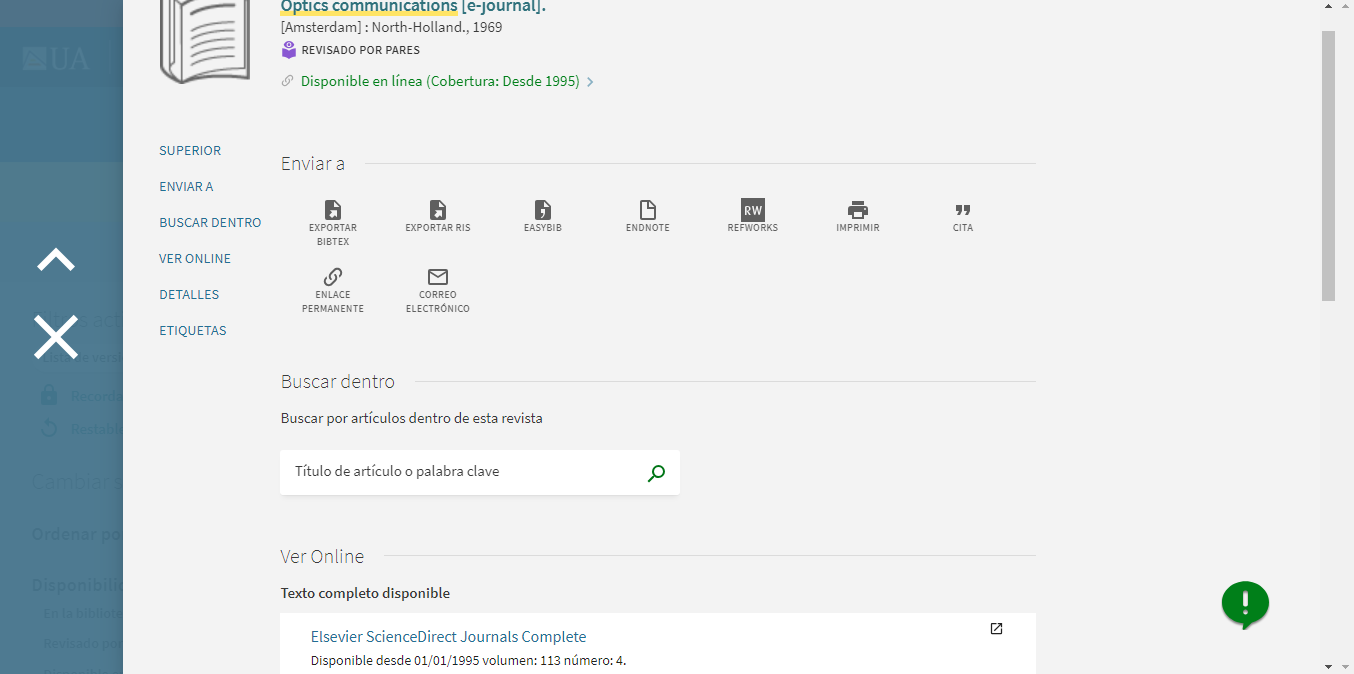Close the record detail panel
Screen dimensions: 1354x674
pos(56,337)
